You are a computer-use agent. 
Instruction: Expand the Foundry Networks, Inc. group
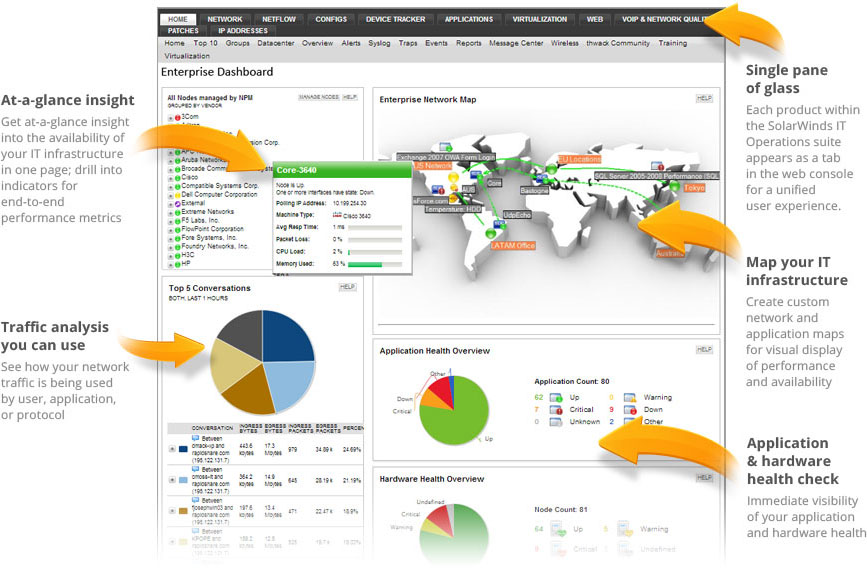(x=171, y=247)
